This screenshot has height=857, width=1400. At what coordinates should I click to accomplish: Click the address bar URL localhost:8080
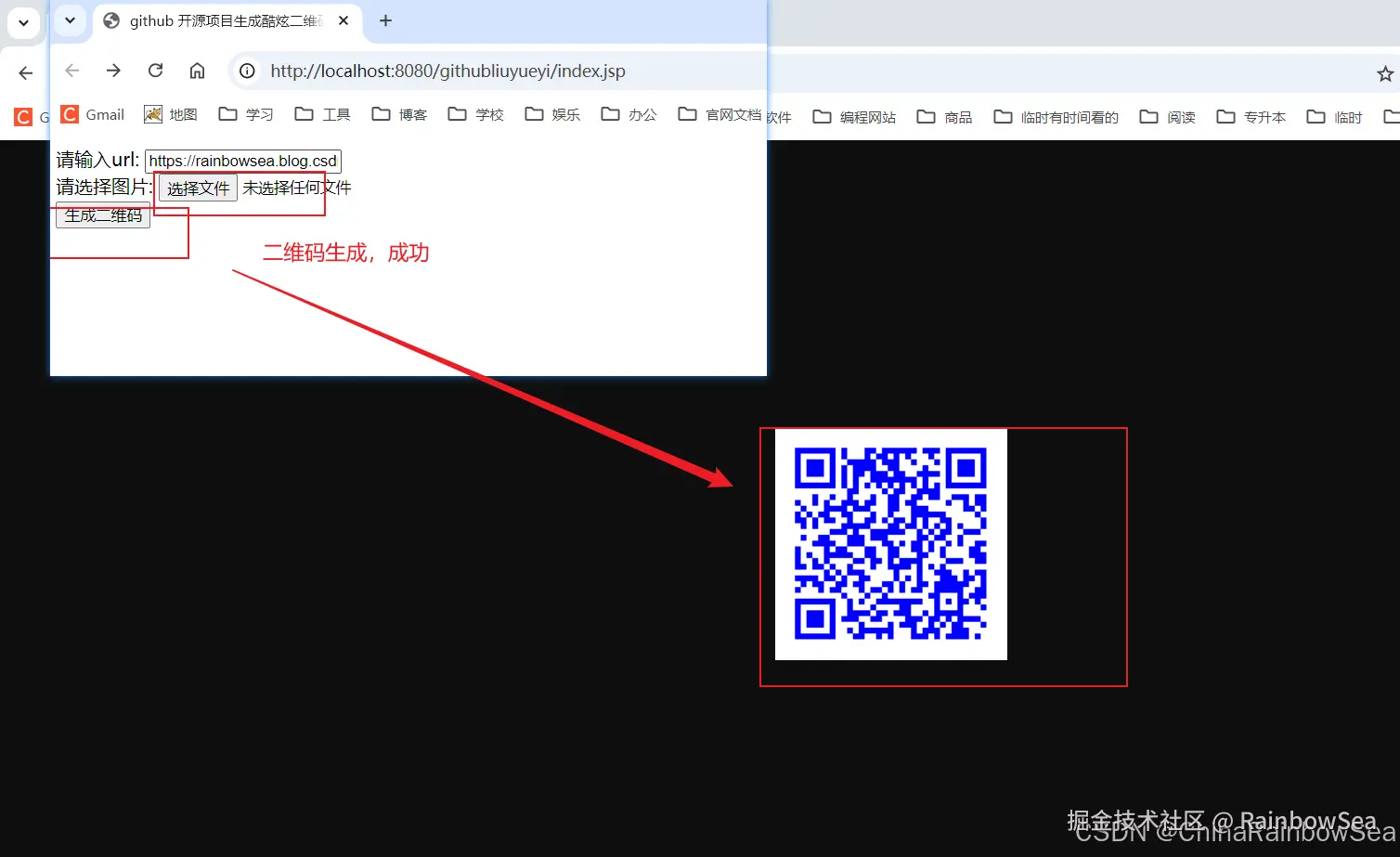tap(447, 71)
